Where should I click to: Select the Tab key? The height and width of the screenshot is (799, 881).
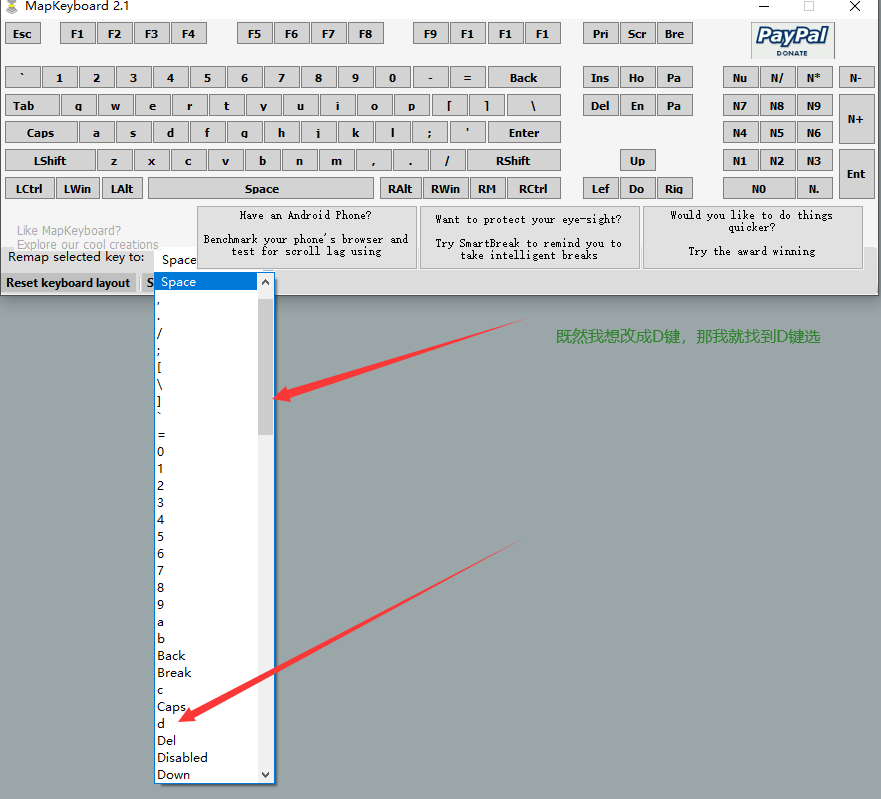[x=23, y=106]
